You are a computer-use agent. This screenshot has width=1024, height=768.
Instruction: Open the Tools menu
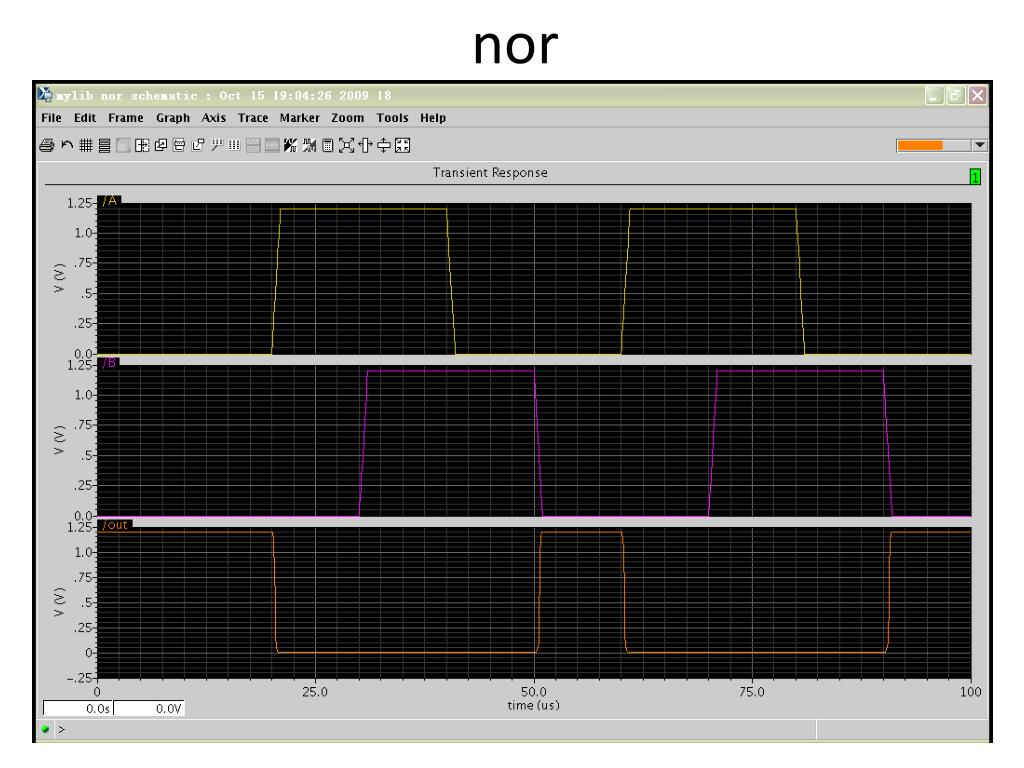392,118
